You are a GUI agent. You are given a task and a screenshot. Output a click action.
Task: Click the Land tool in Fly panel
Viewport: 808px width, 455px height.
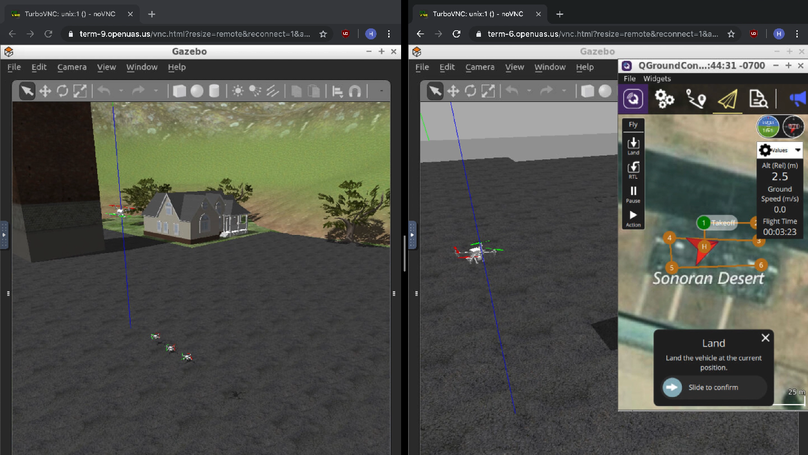pyautogui.click(x=633, y=146)
